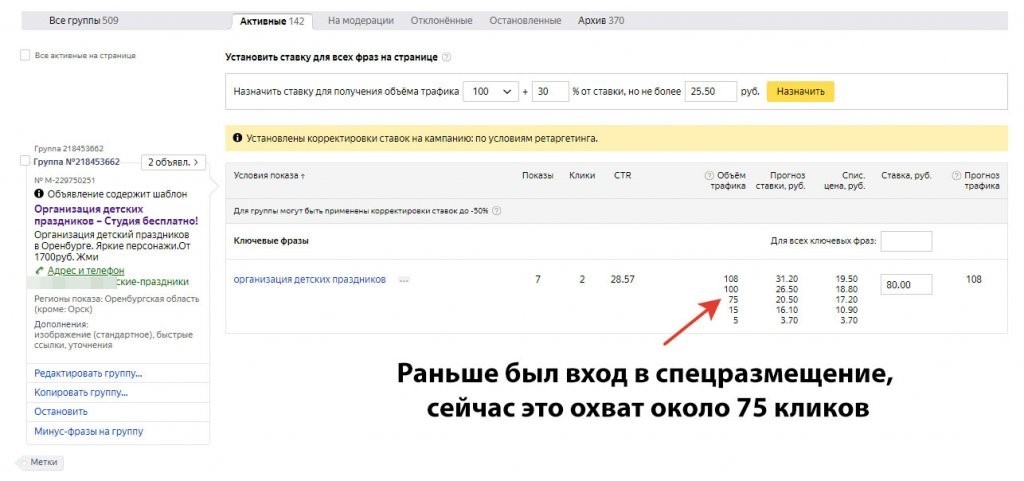Open Архив 370 tab
1024x481 pixels.
point(601,21)
